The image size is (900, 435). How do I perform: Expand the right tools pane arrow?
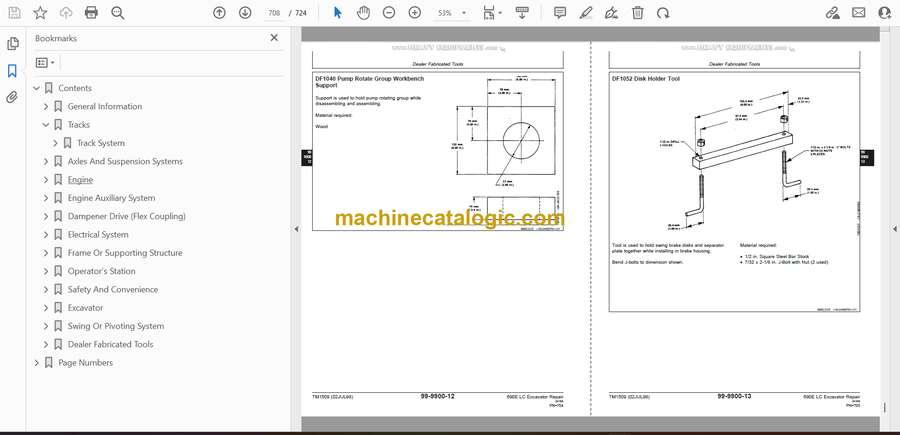click(x=894, y=229)
